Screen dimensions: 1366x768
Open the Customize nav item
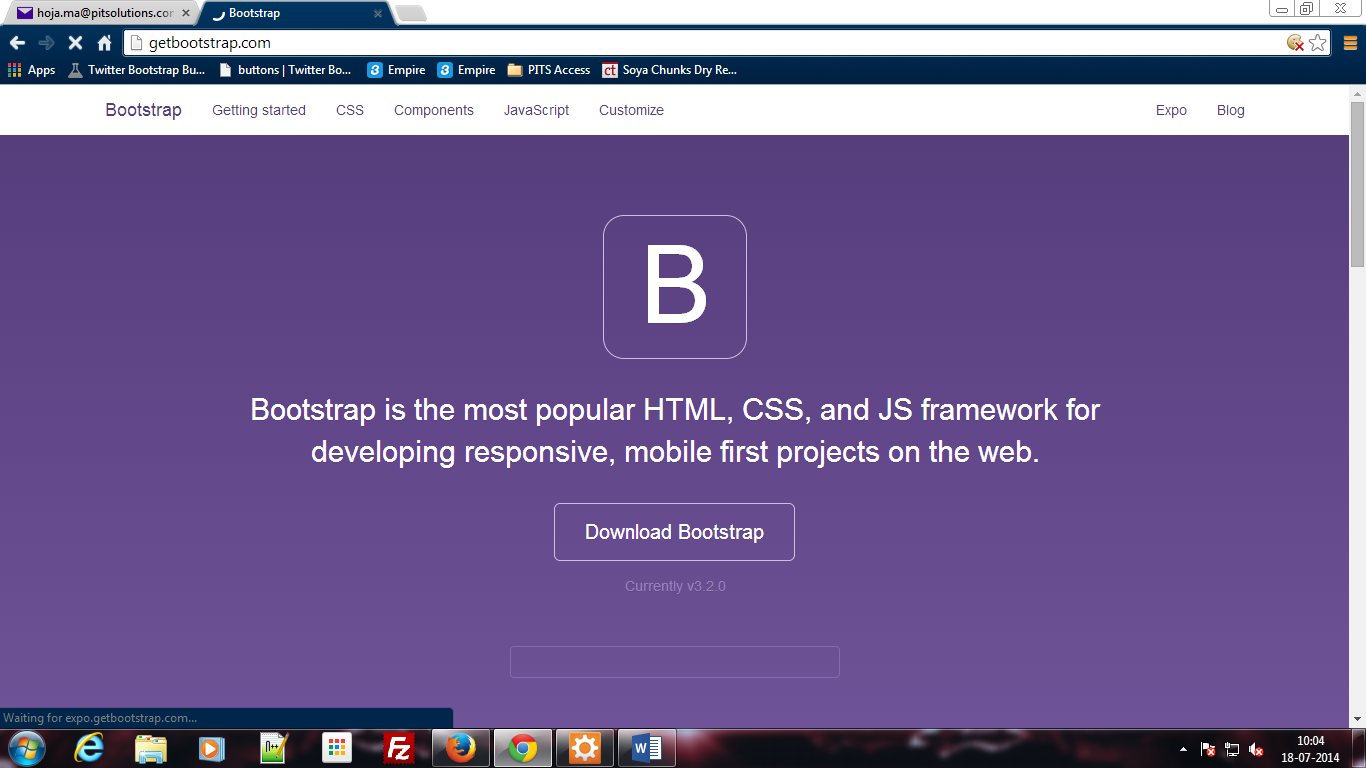coord(631,110)
